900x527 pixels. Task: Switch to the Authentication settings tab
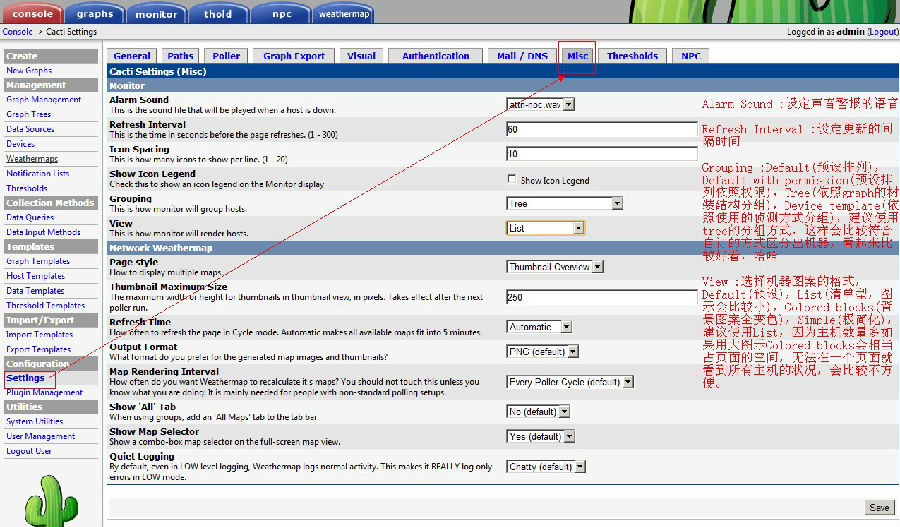[x=436, y=56]
